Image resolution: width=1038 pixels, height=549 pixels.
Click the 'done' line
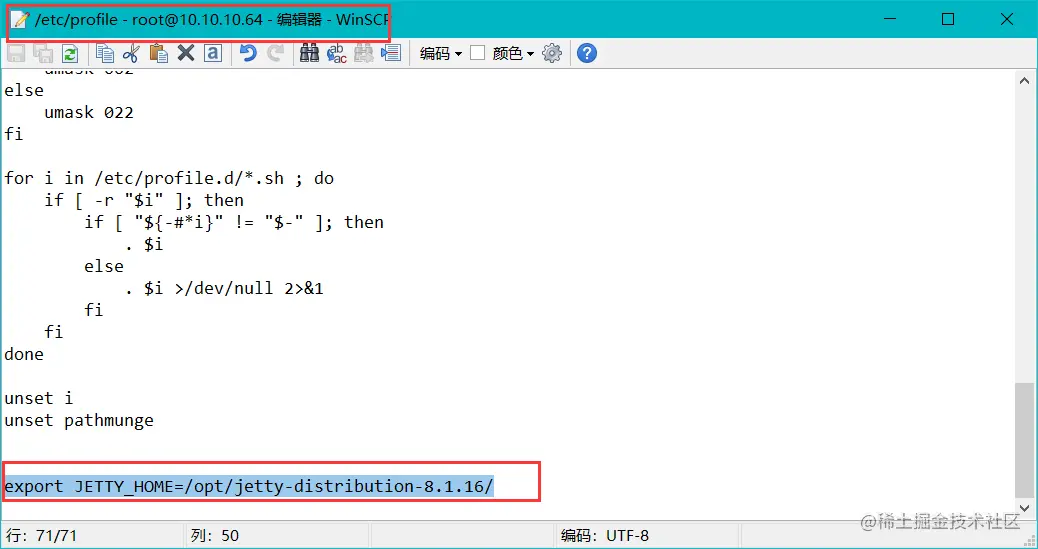[x=24, y=354]
